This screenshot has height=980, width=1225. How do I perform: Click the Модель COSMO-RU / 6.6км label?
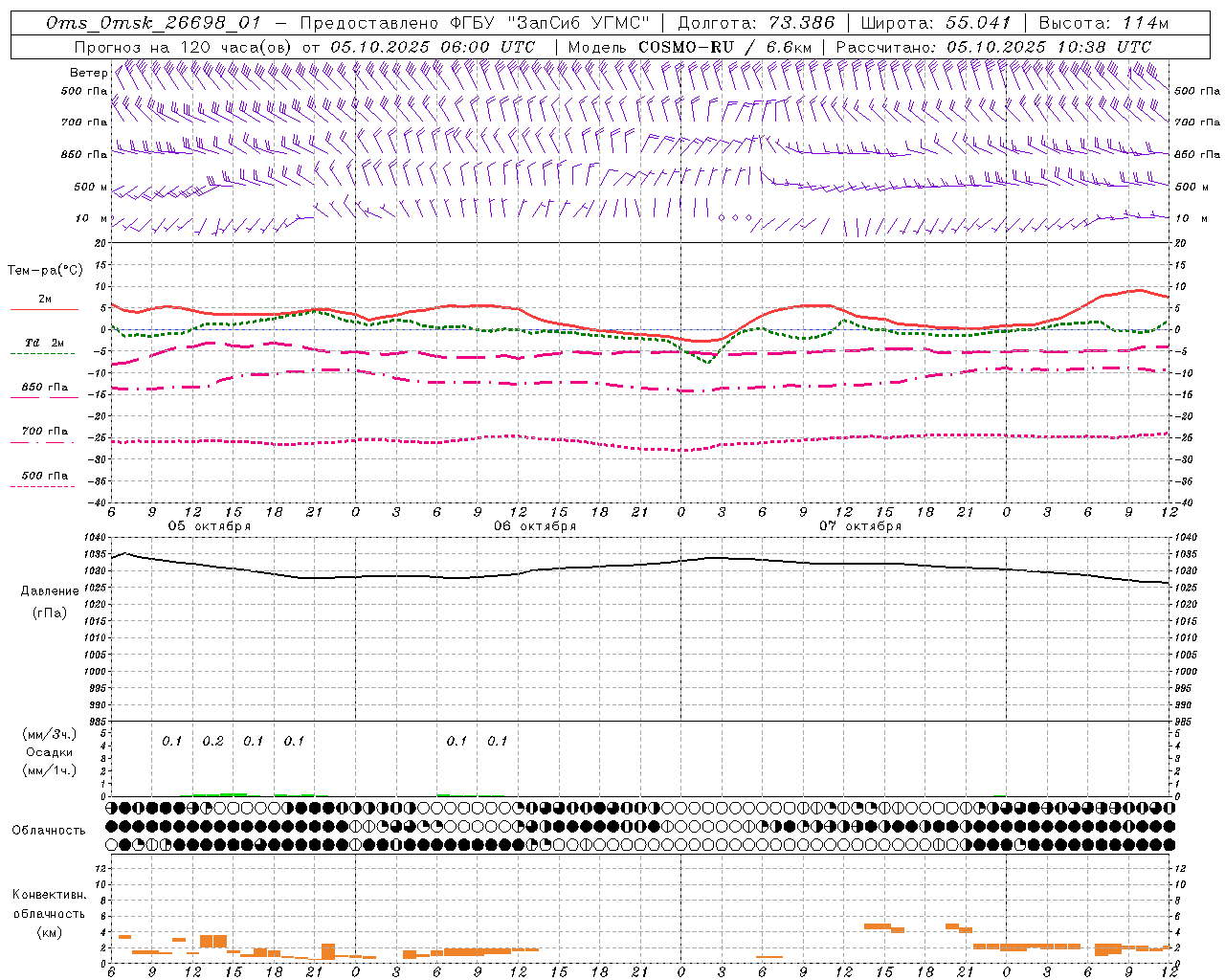[x=689, y=47]
